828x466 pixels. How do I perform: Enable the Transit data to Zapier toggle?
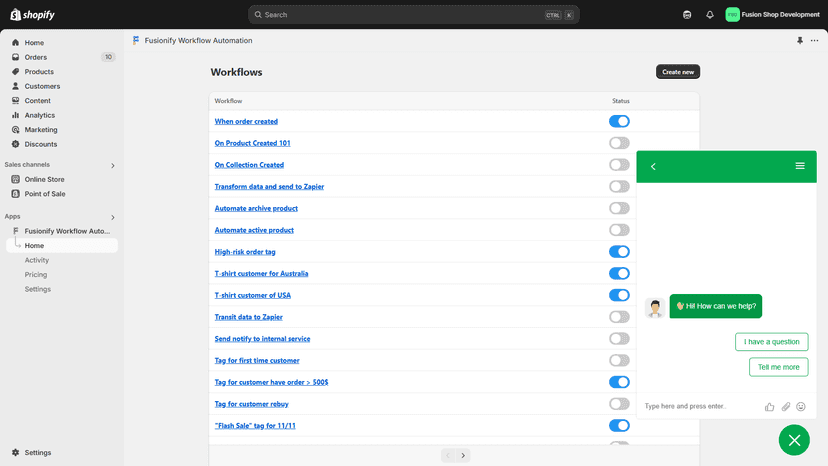coord(619,317)
